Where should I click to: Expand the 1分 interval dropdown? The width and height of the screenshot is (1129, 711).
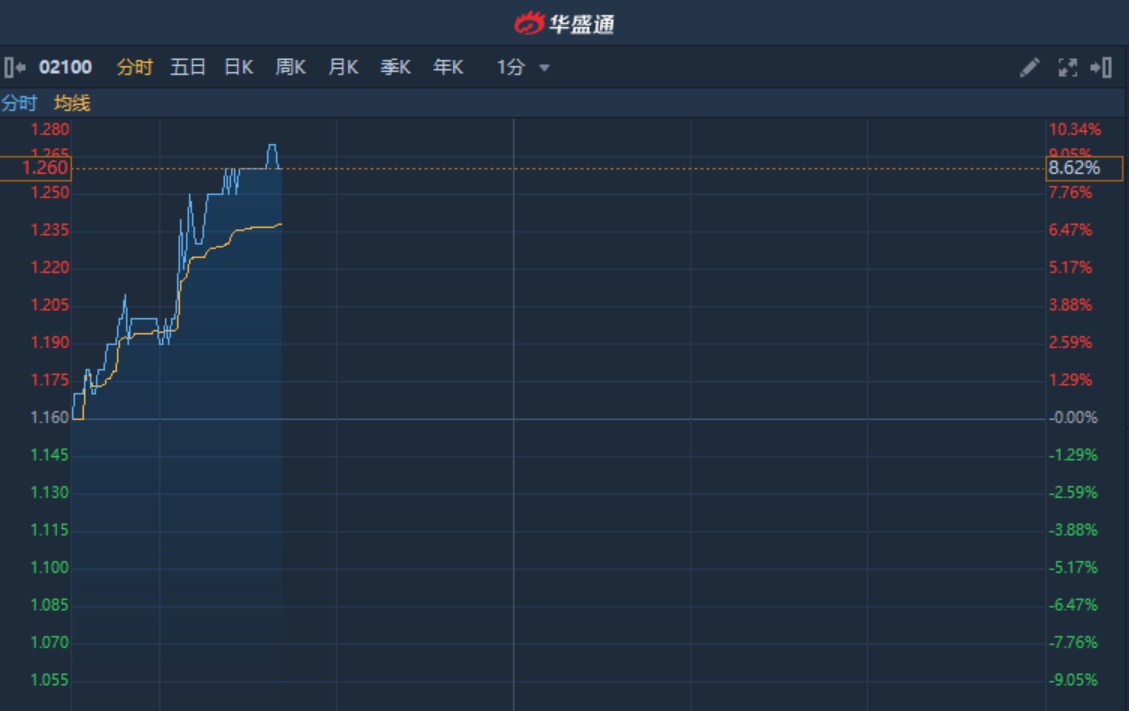[524, 68]
